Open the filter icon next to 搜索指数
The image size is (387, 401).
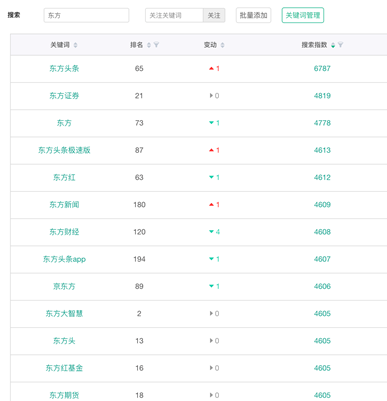[340, 45]
